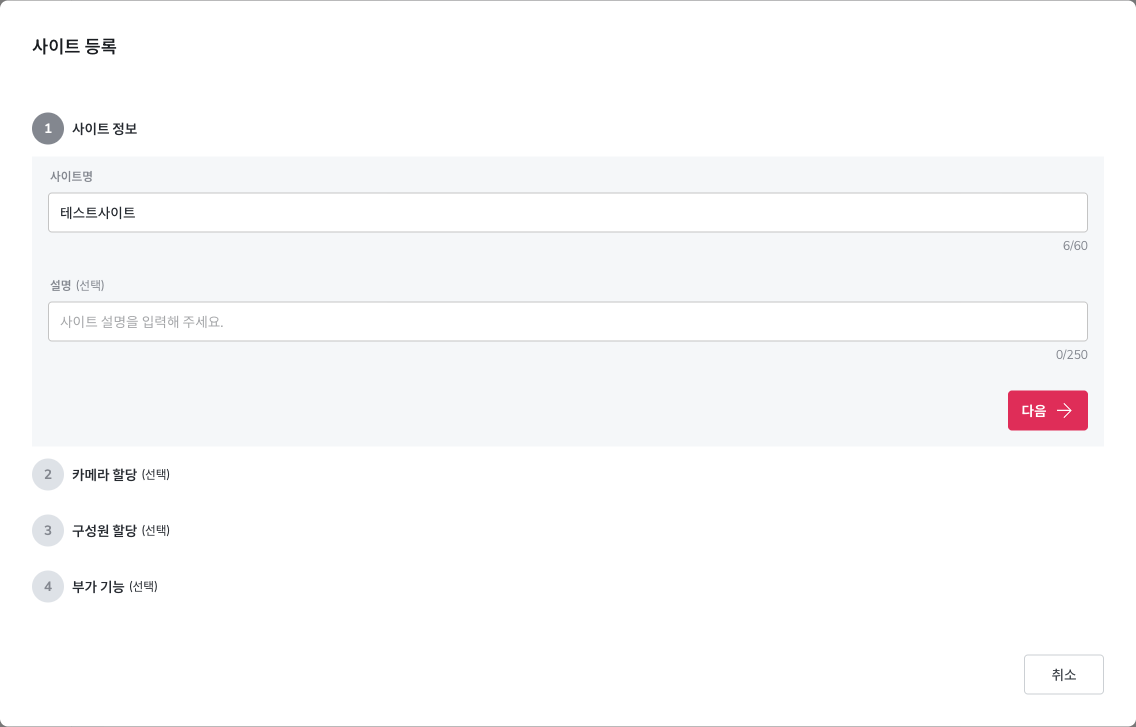Click the (선택) text next to 부가 기능
Screen dimensions: 1136x727
pos(143,586)
